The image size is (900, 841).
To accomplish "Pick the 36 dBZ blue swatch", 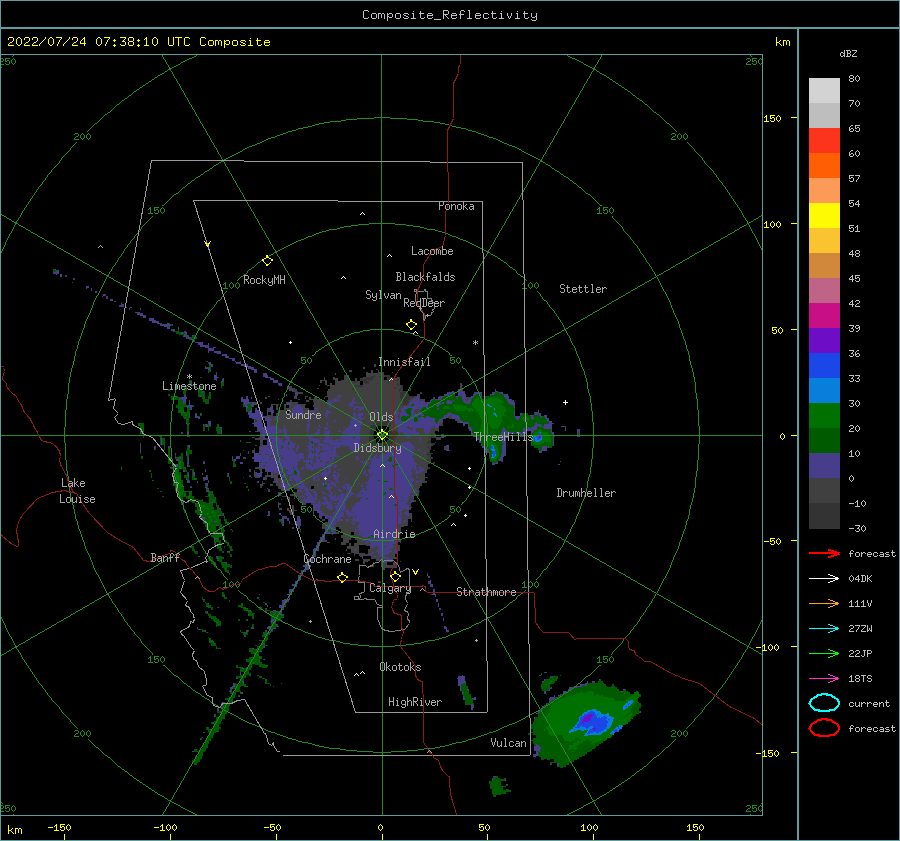I will 824,366.
